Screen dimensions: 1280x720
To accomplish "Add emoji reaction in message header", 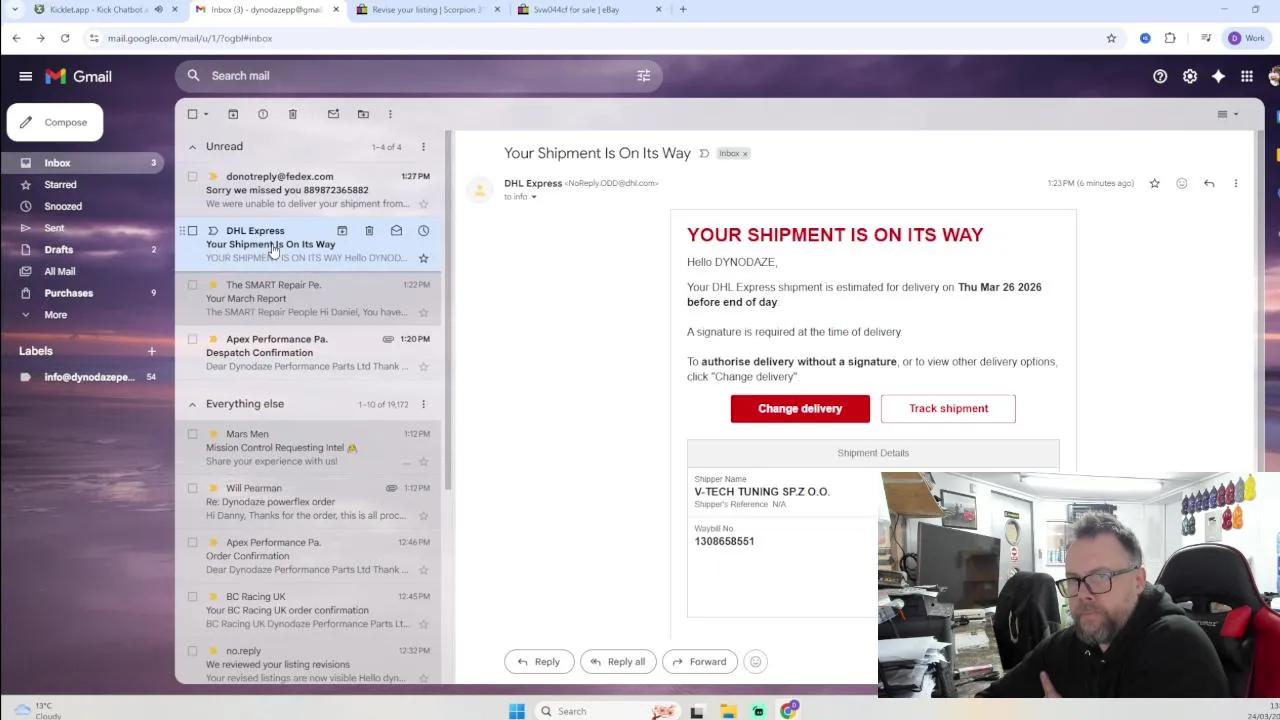I will 1182,183.
